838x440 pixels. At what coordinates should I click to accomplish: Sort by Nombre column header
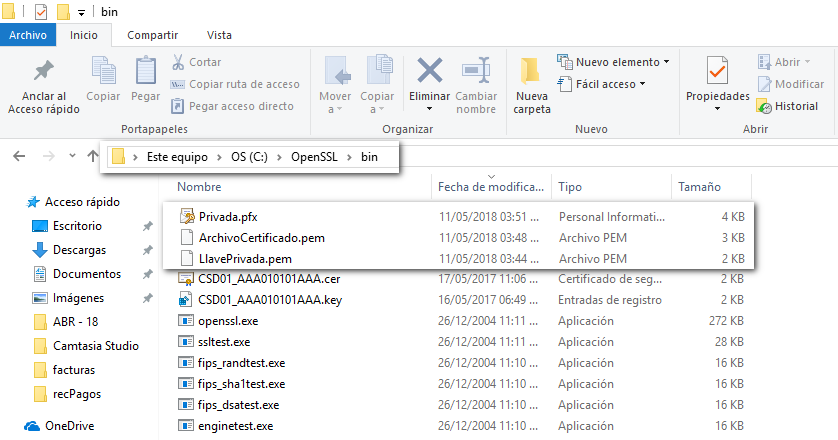(199, 187)
